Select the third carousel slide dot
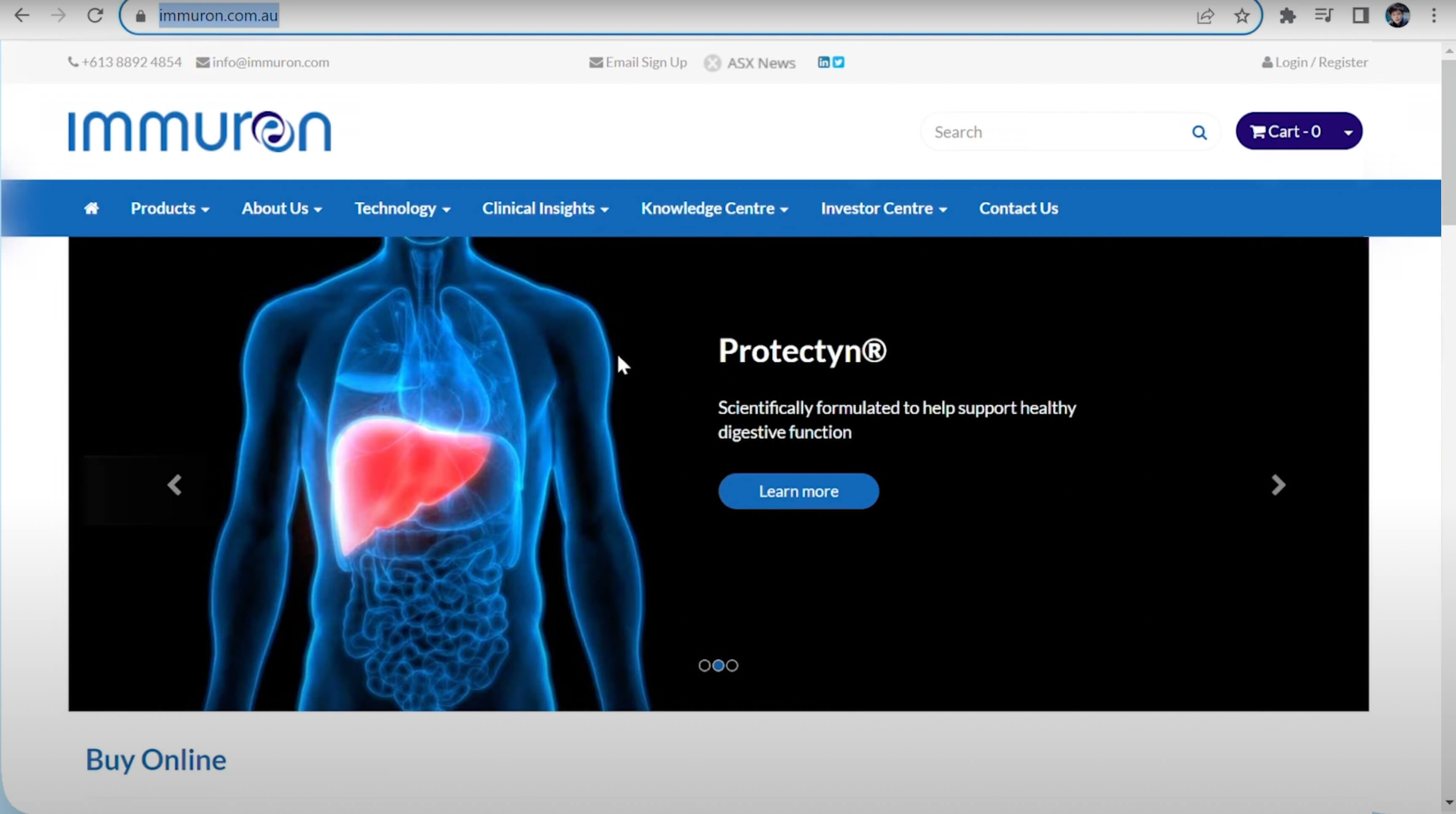 733,665
